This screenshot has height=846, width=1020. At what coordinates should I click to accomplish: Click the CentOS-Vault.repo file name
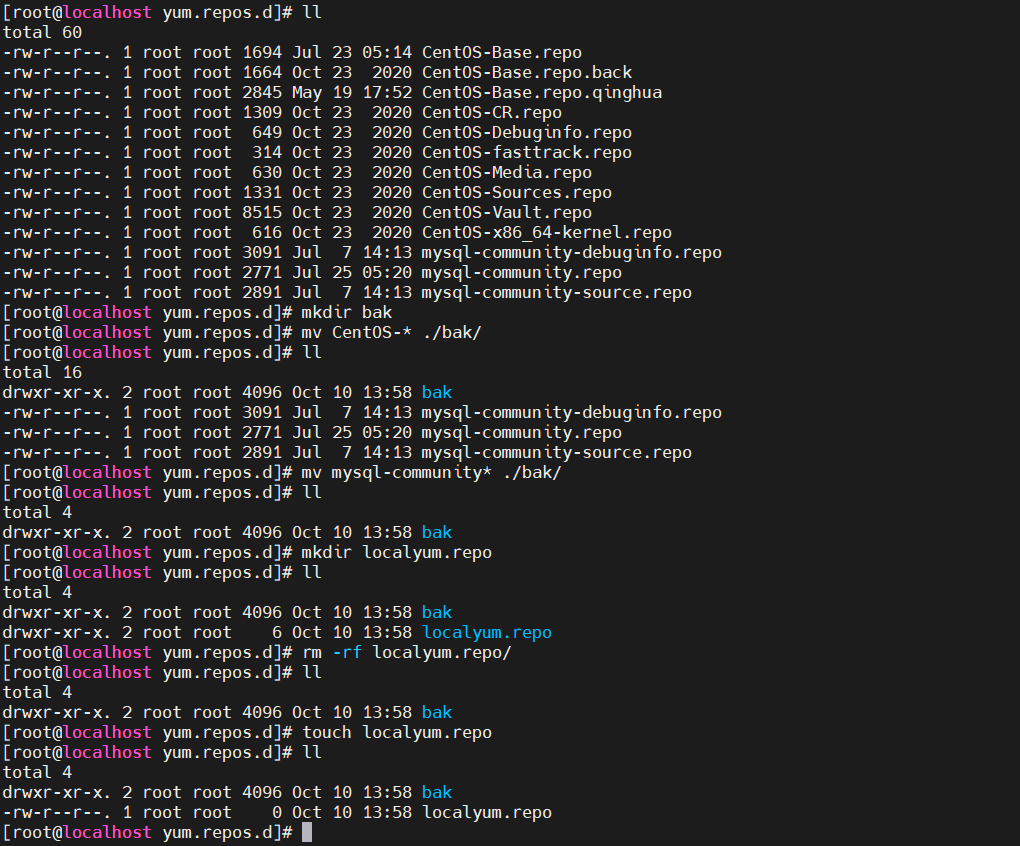click(507, 213)
